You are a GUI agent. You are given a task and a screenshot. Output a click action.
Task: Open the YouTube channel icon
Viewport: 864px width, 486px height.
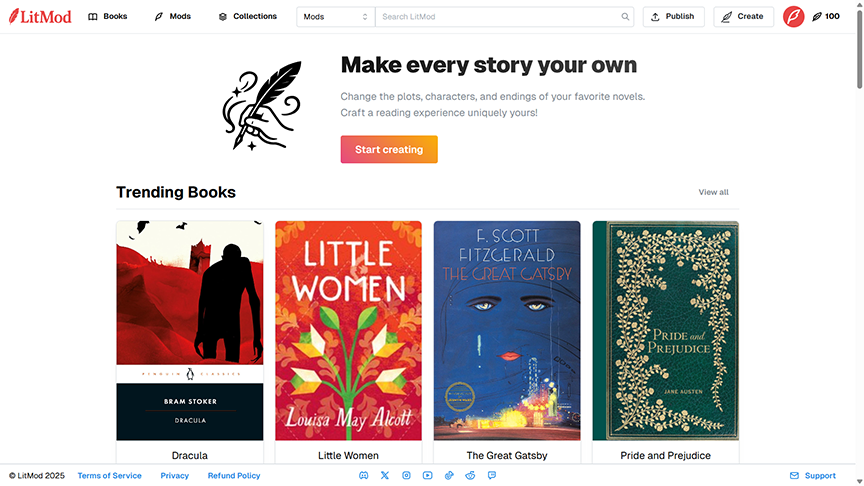(428, 476)
